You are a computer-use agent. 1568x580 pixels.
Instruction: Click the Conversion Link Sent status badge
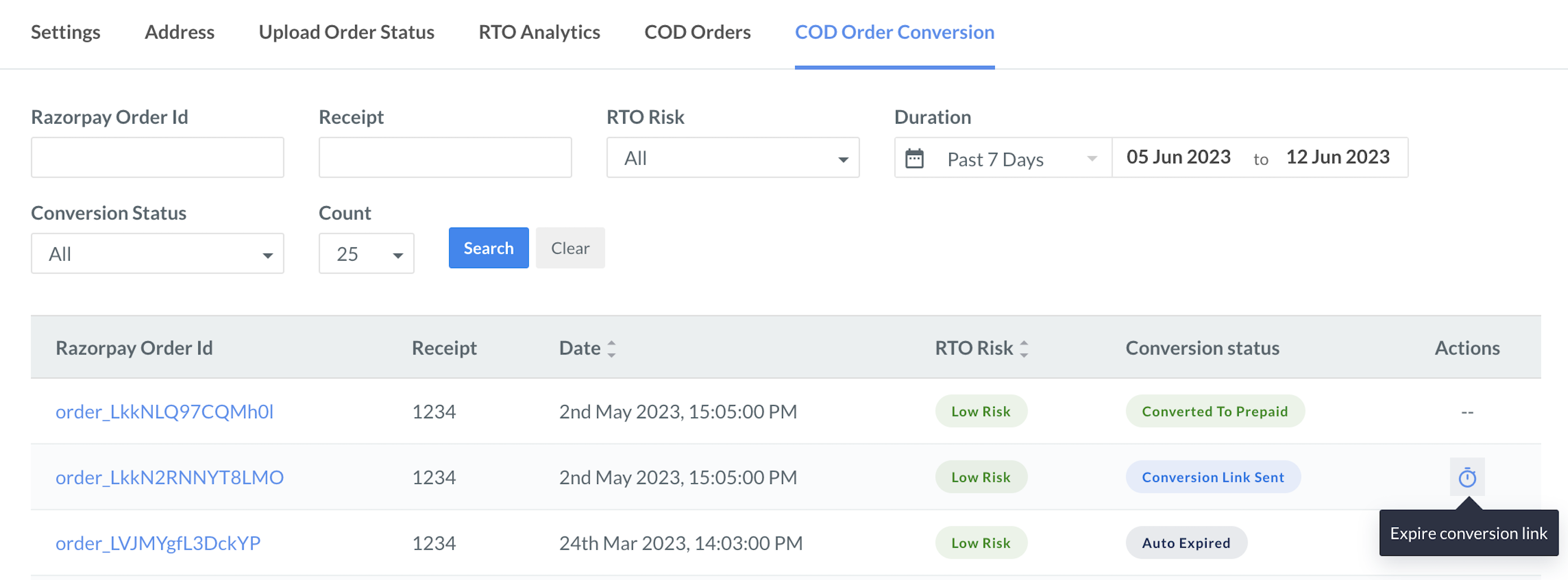(x=1213, y=477)
